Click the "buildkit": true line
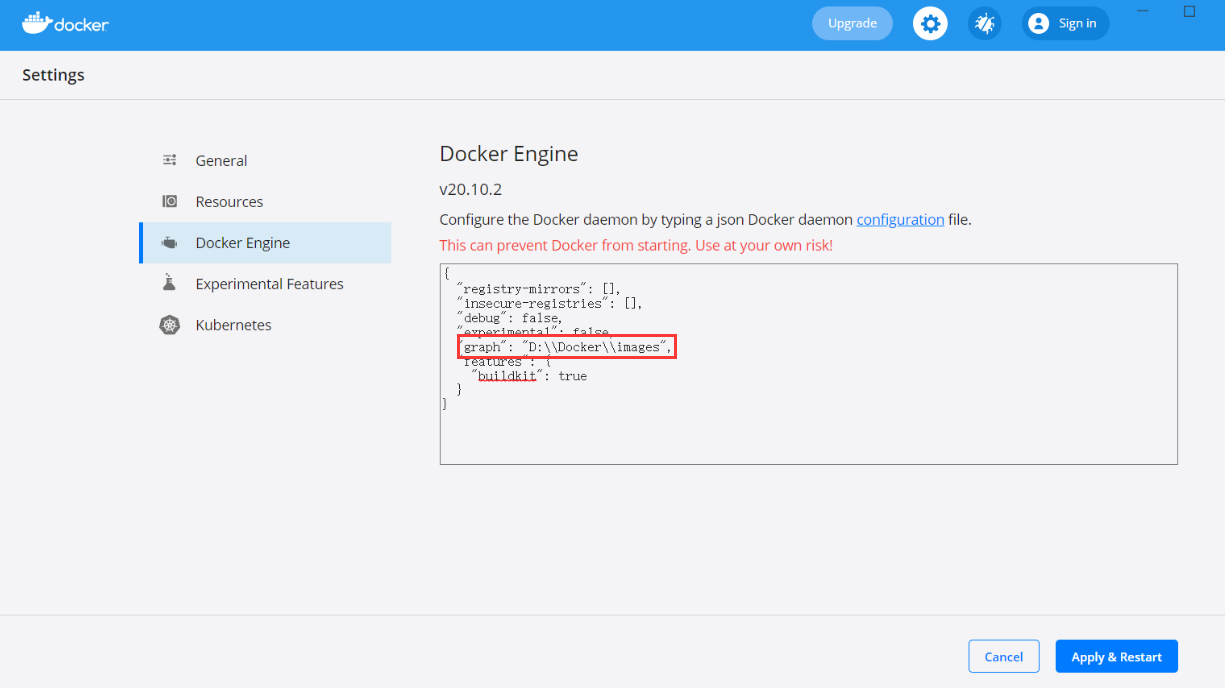Viewport: 1225px width, 688px height. pyautogui.click(x=529, y=376)
